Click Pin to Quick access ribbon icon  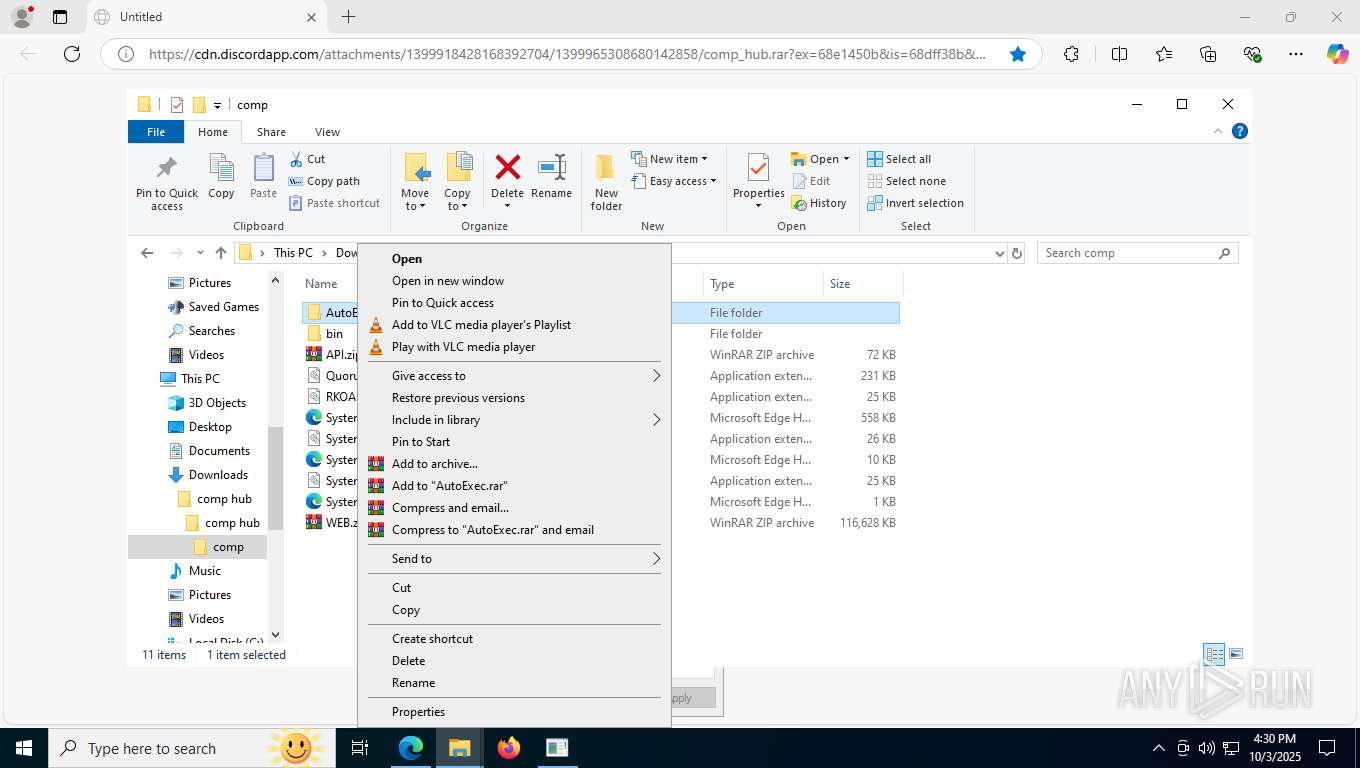coord(167,183)
